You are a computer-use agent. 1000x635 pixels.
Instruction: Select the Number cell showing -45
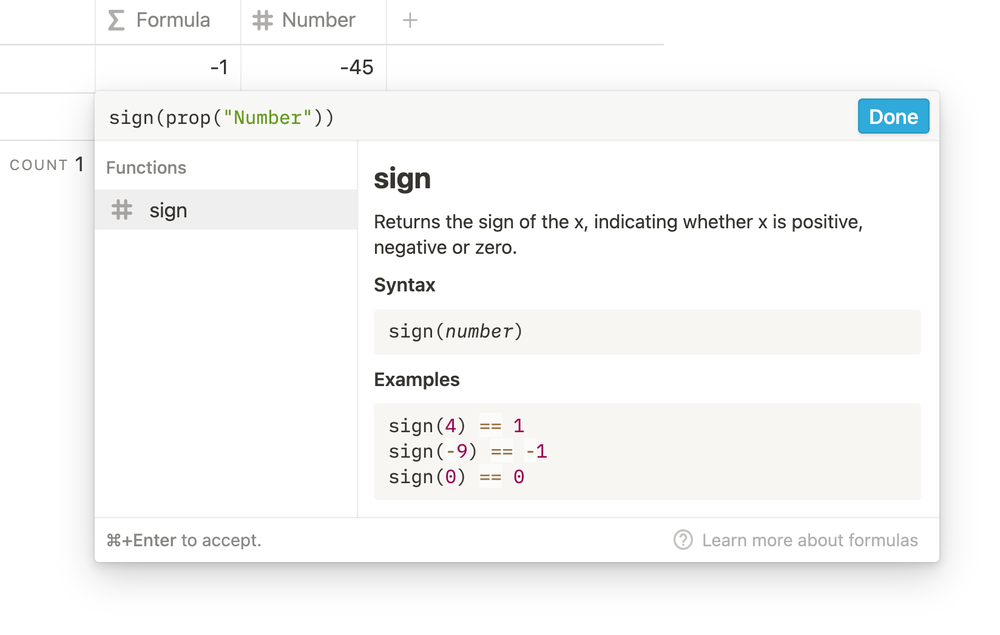tap(314, 68)
